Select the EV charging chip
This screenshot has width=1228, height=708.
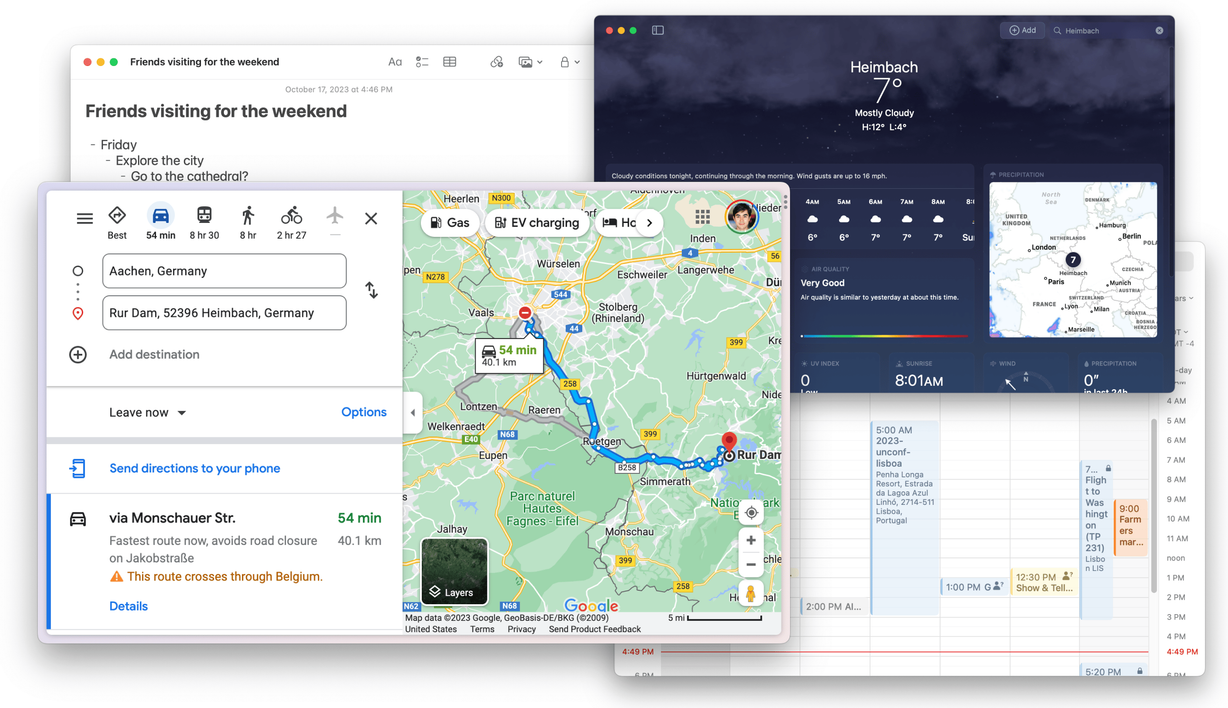[x=537, y=223]
